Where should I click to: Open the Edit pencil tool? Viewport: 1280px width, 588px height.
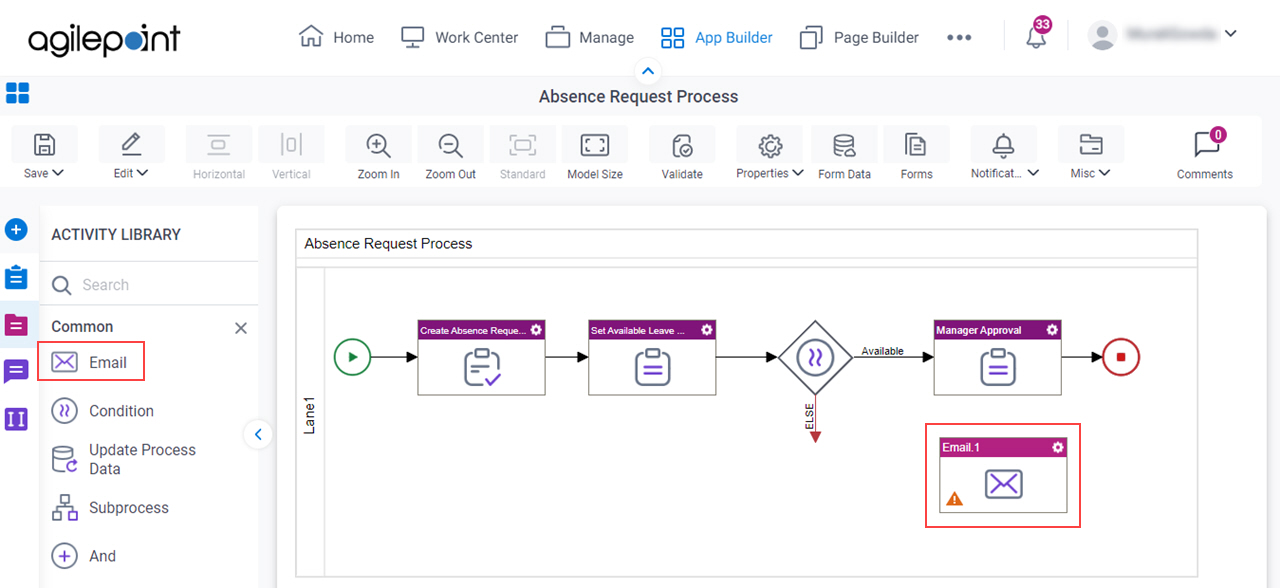(131, 145)
